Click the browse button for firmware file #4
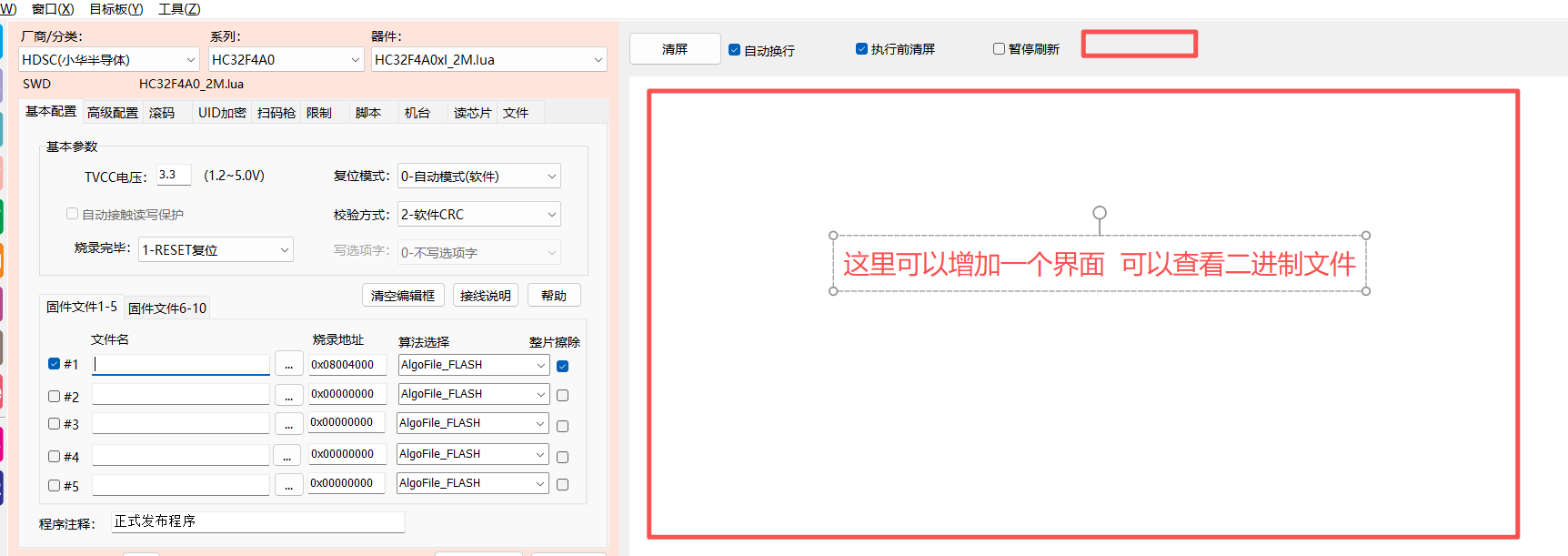This screenshot has height=556, width=1568. [x=286, y=455]
